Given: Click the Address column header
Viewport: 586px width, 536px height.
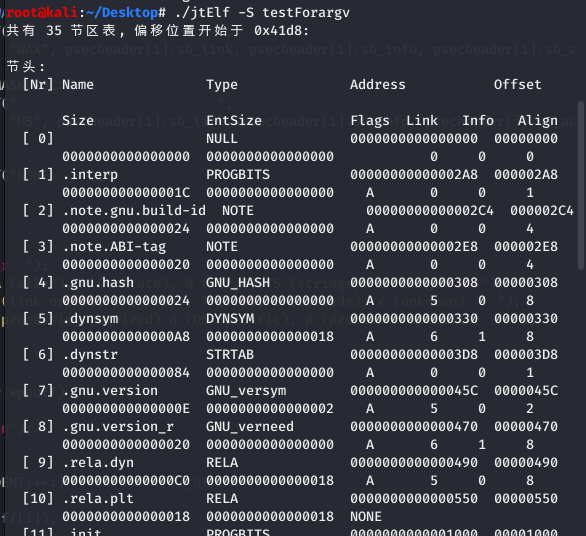Looking at the screenshot, I should click(x=377, y=84).
